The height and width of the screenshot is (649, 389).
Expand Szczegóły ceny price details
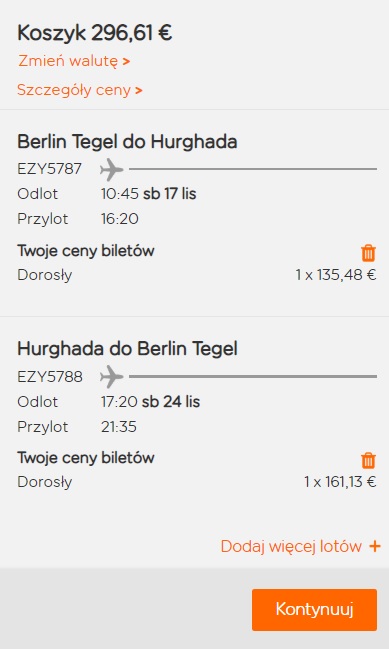point(79,90)
